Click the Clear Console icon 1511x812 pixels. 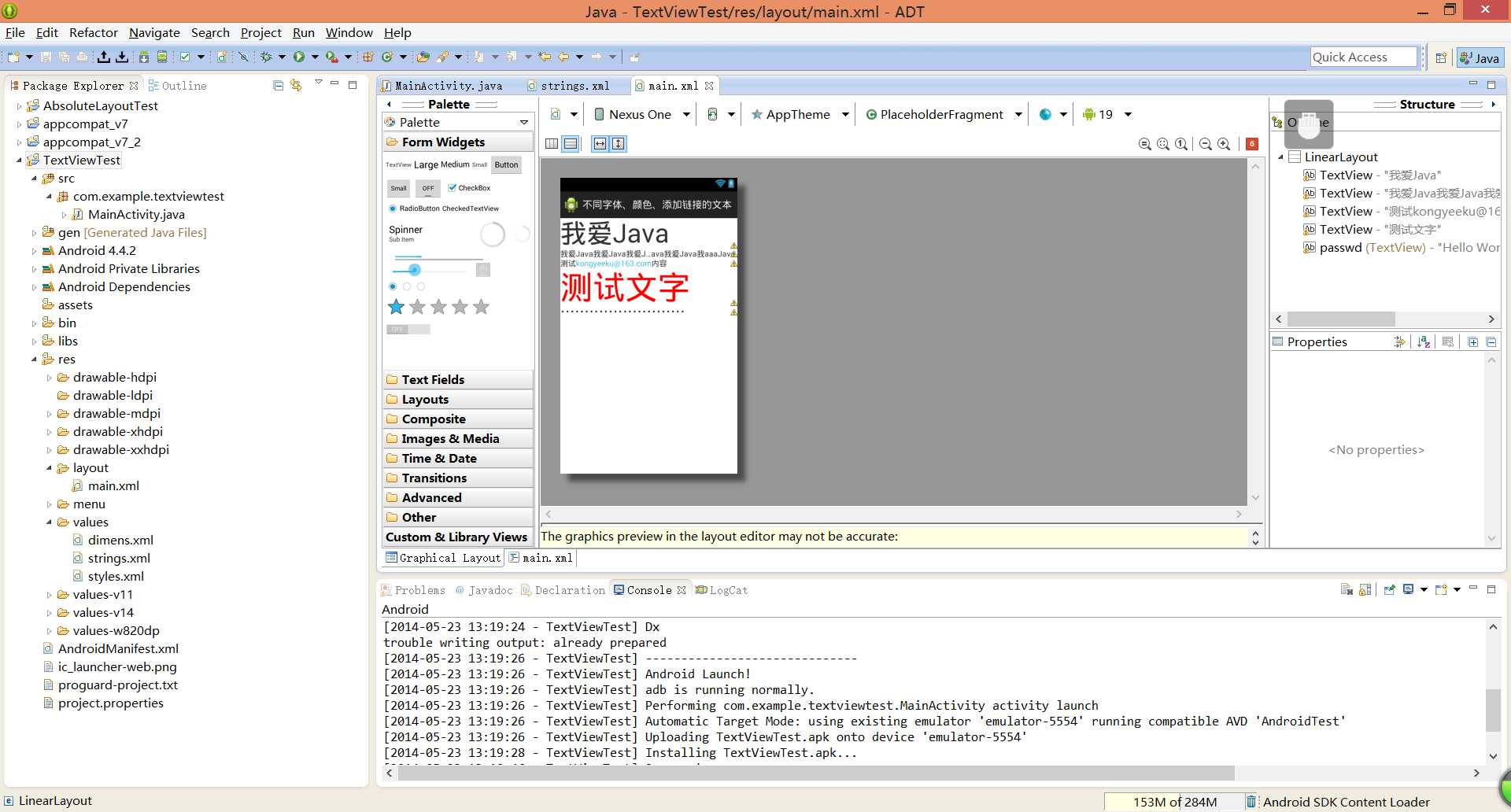coord(1347,589)
